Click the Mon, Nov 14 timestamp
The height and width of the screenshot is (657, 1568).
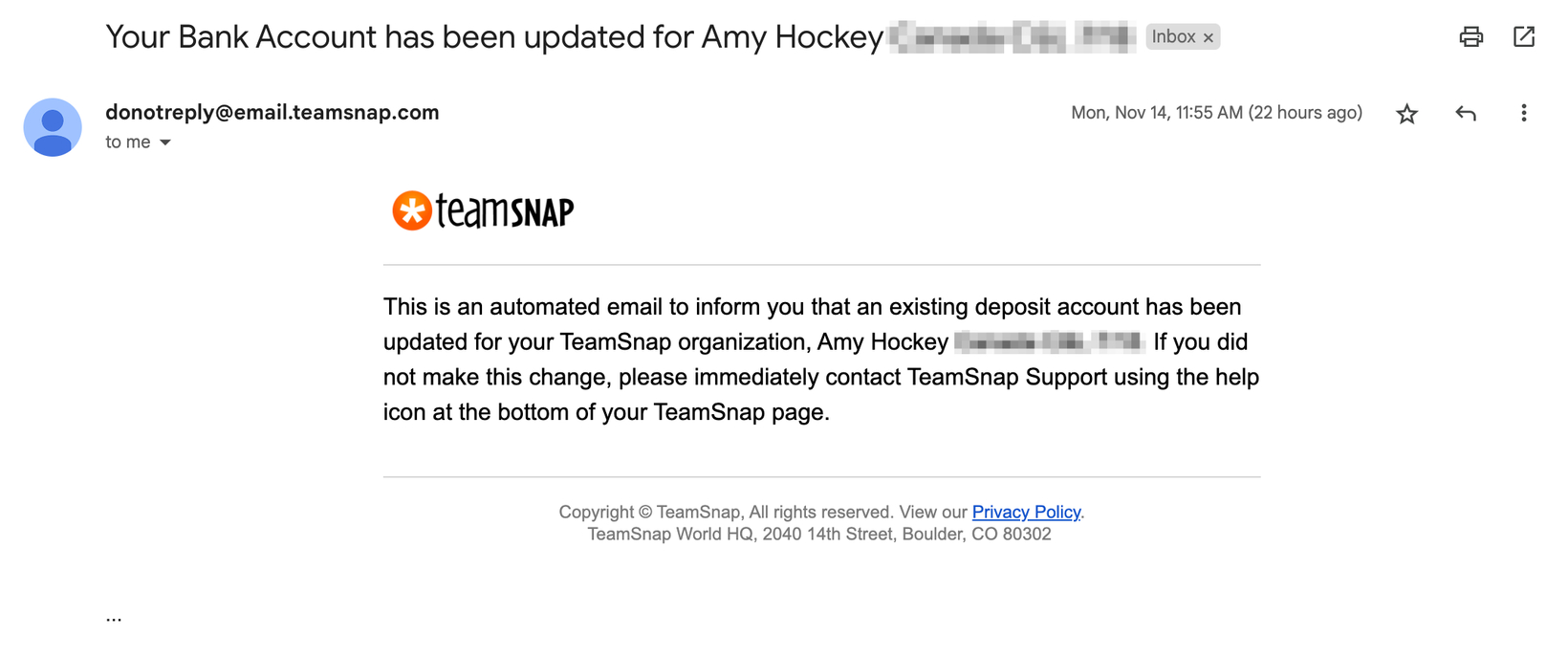1216,113
